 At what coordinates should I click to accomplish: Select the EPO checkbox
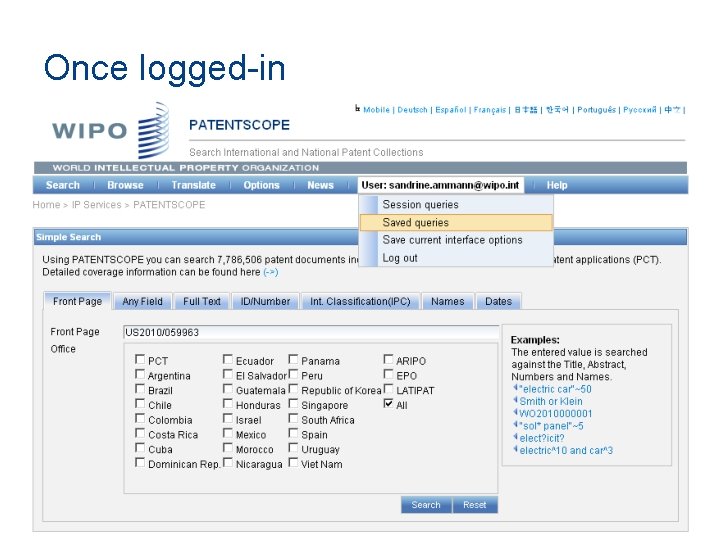click(x=388, y=374)
